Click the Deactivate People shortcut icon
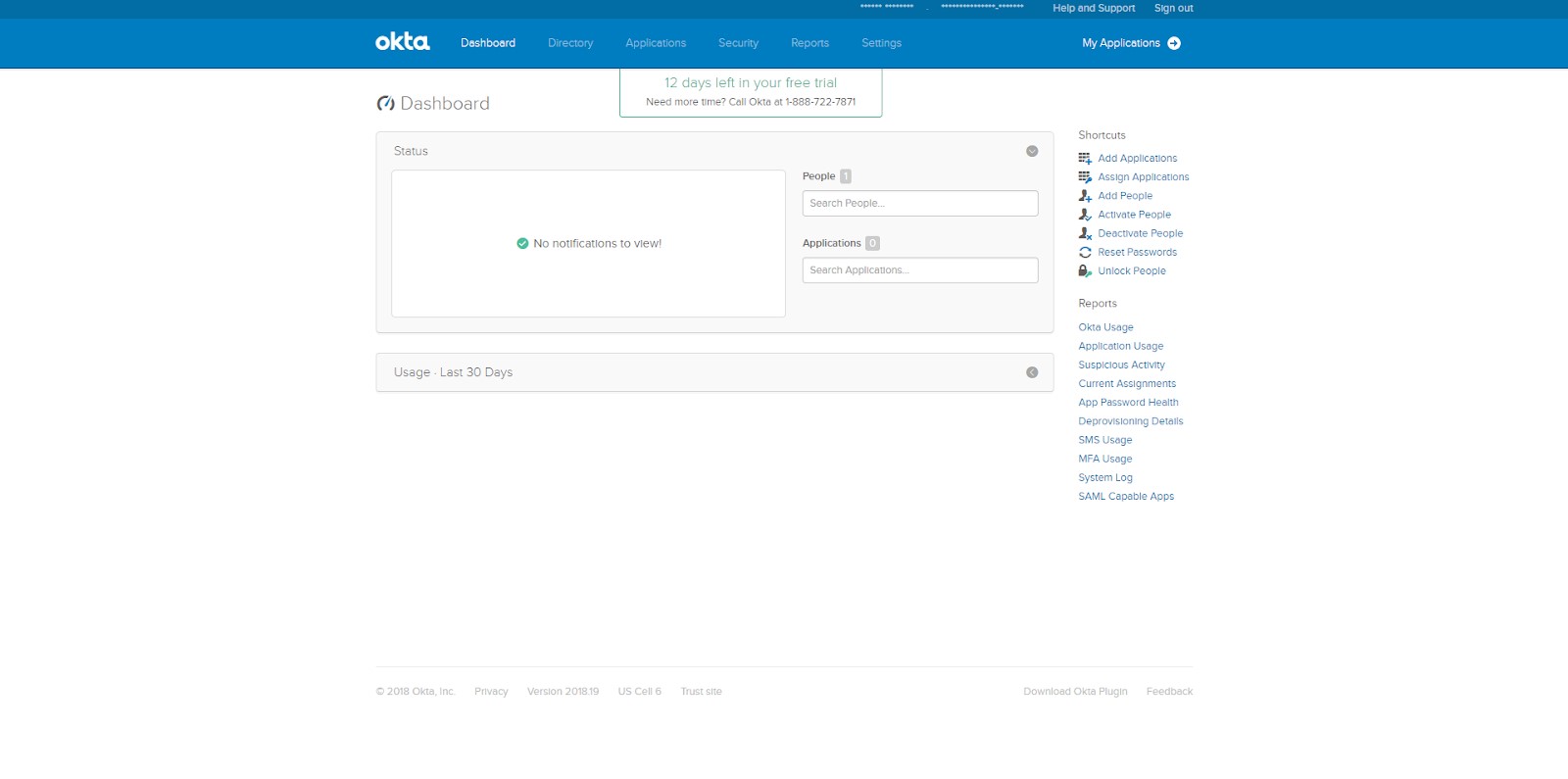This screenshot has height=779, width=1568. 1085,233
